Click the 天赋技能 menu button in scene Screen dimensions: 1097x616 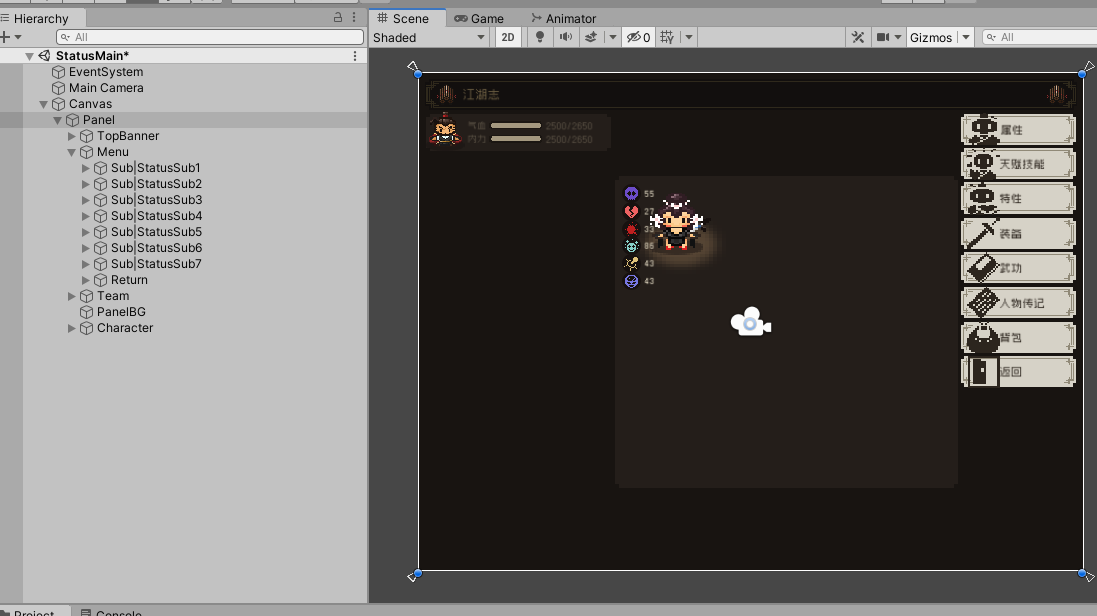(x=1018, y=164)
